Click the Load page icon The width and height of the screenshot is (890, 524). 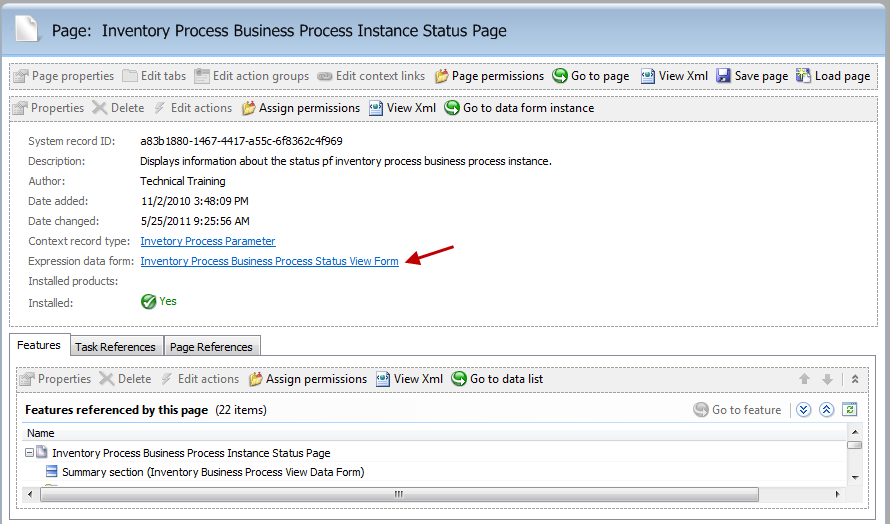click(x=803, y=76)
